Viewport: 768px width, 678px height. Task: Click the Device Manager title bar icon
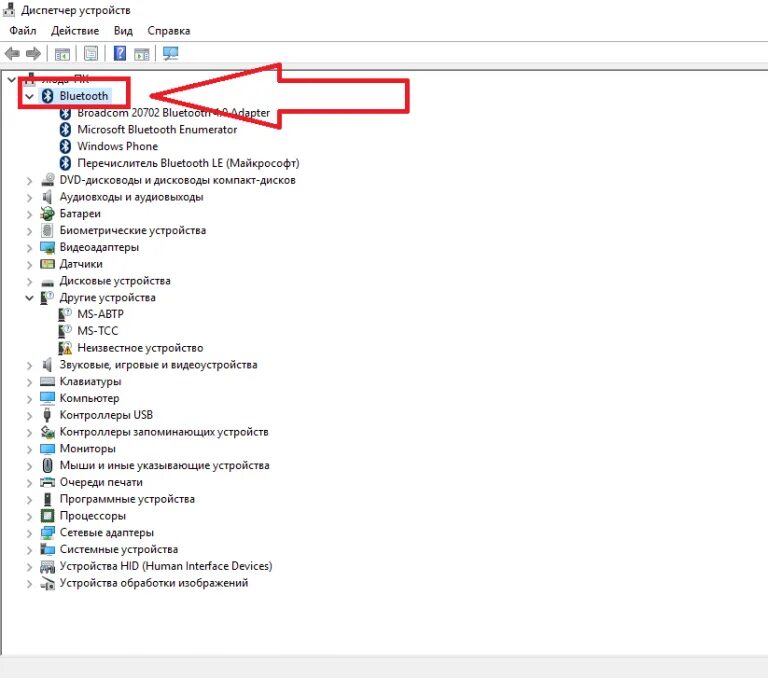pos(9,10)
